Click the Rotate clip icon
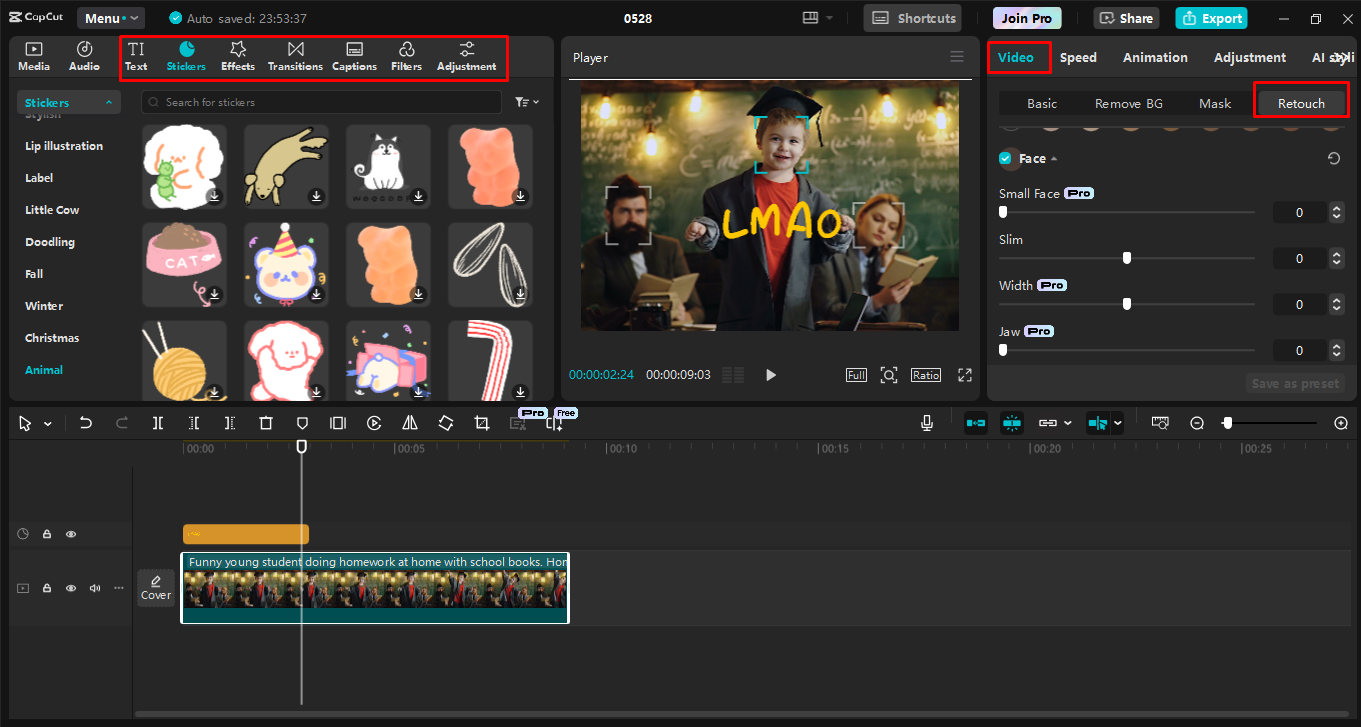 (x=446, y=423)
